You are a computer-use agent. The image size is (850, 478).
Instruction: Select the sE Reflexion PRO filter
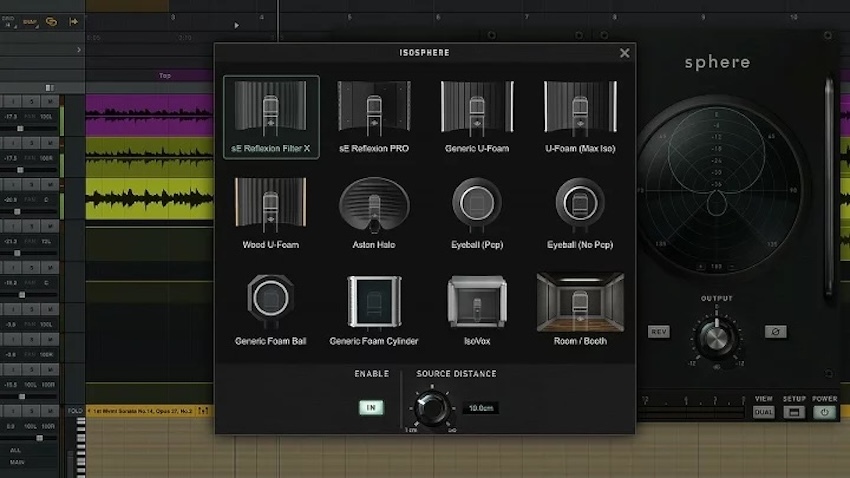pos(374,117)
